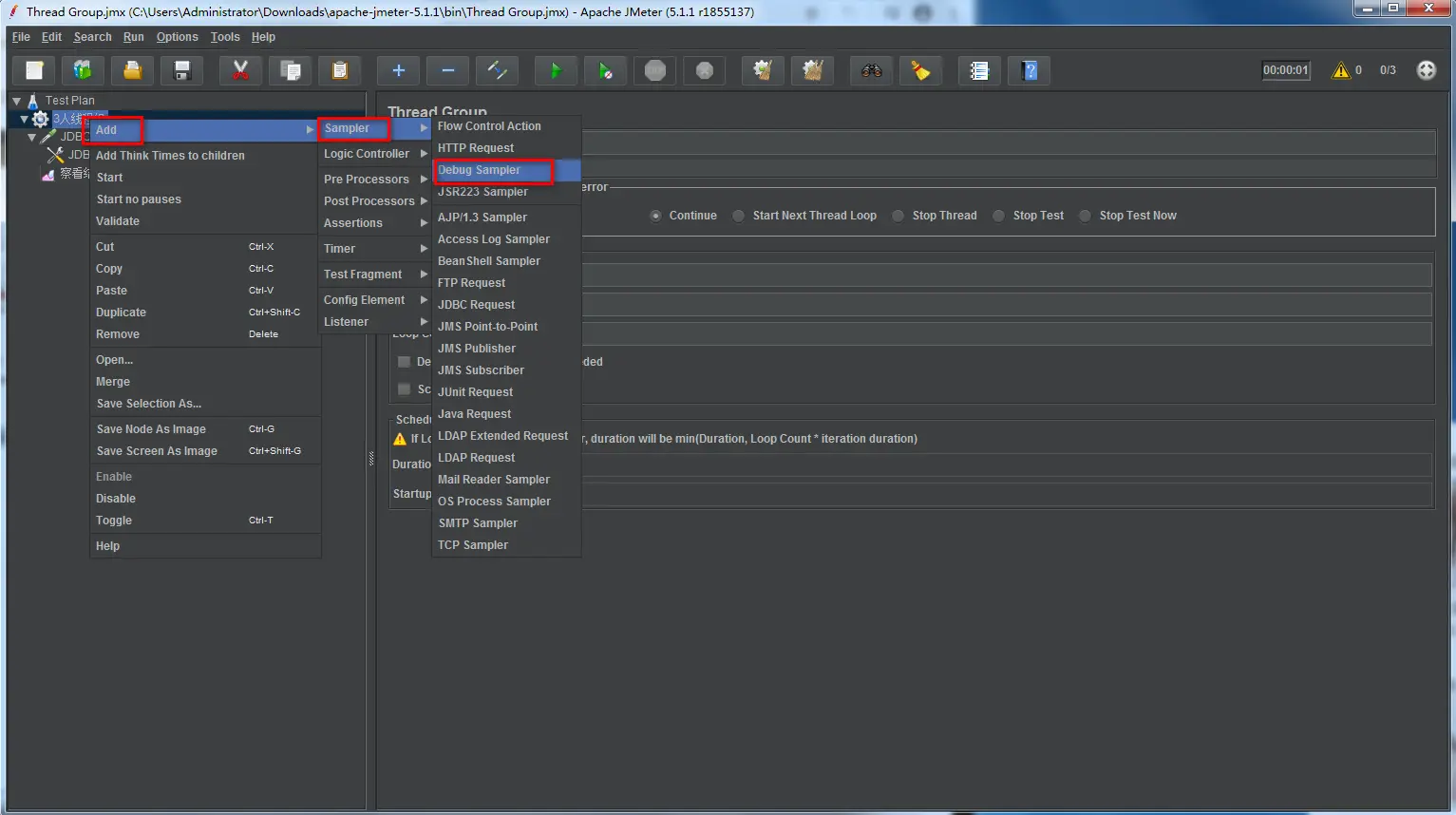
Task: Select the Stop Test Now radio button
Action: point(1085,216)
